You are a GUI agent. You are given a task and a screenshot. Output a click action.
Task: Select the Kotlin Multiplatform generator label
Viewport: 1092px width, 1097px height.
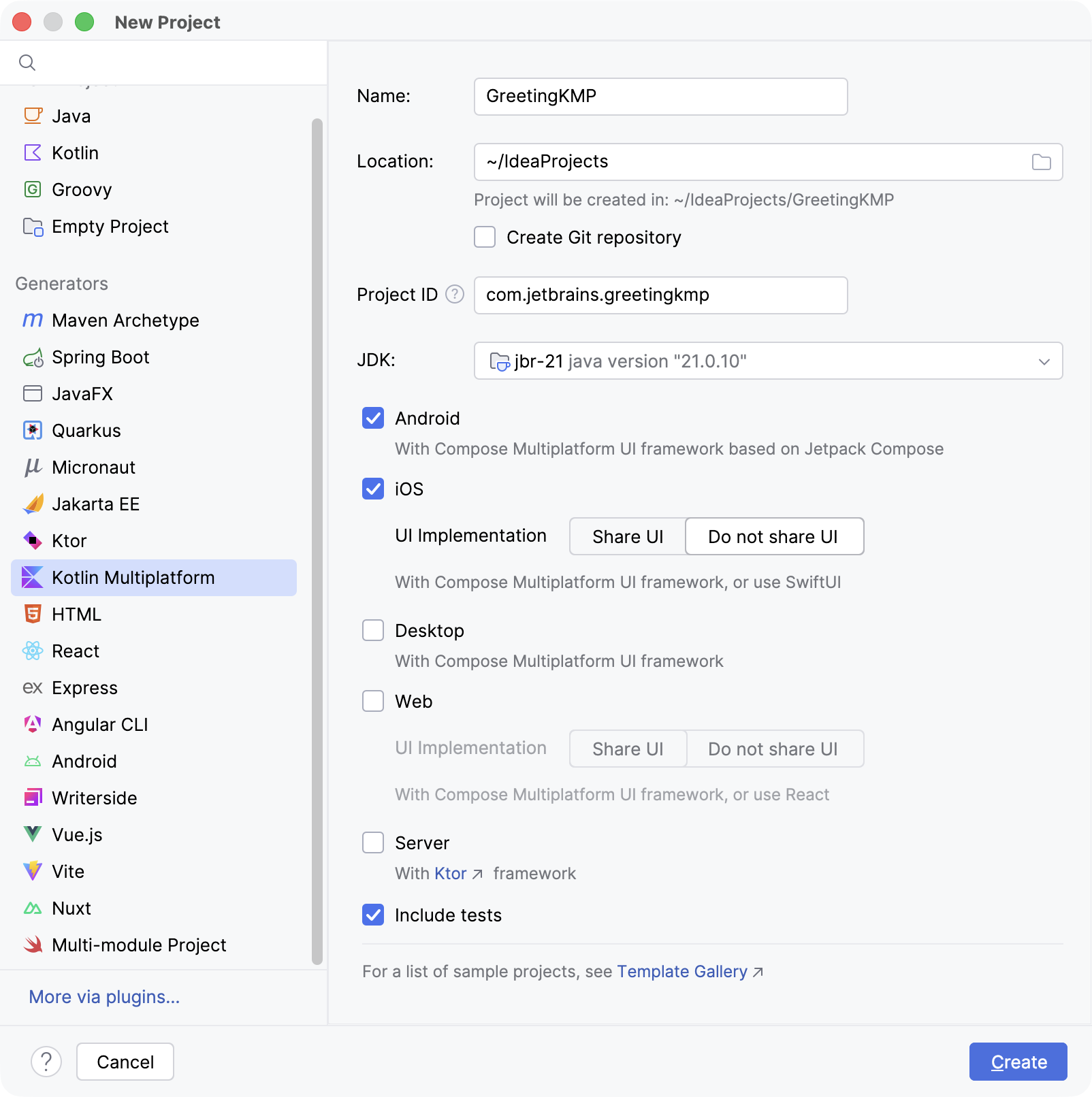pyautogui.click(x=133, y=578)
